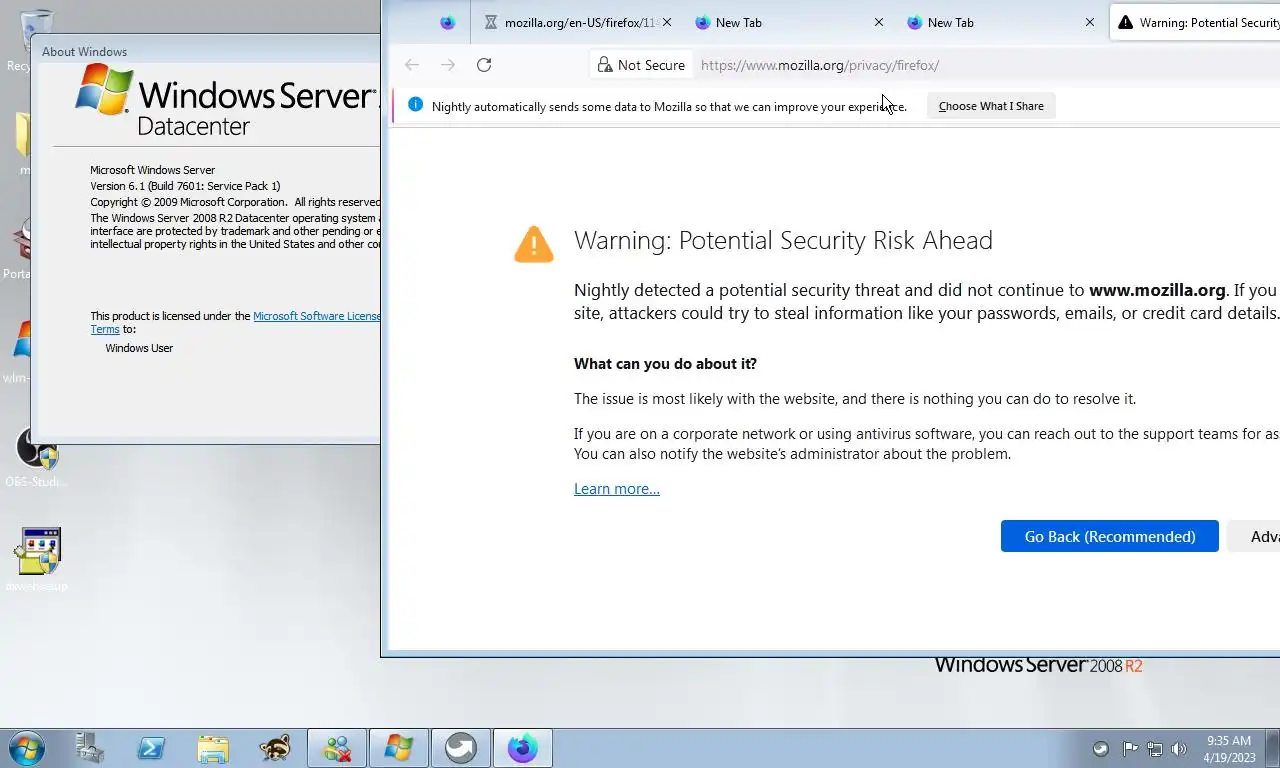
Task: Open Server Manager from the taskbar
Action: [x=90, y=748]
